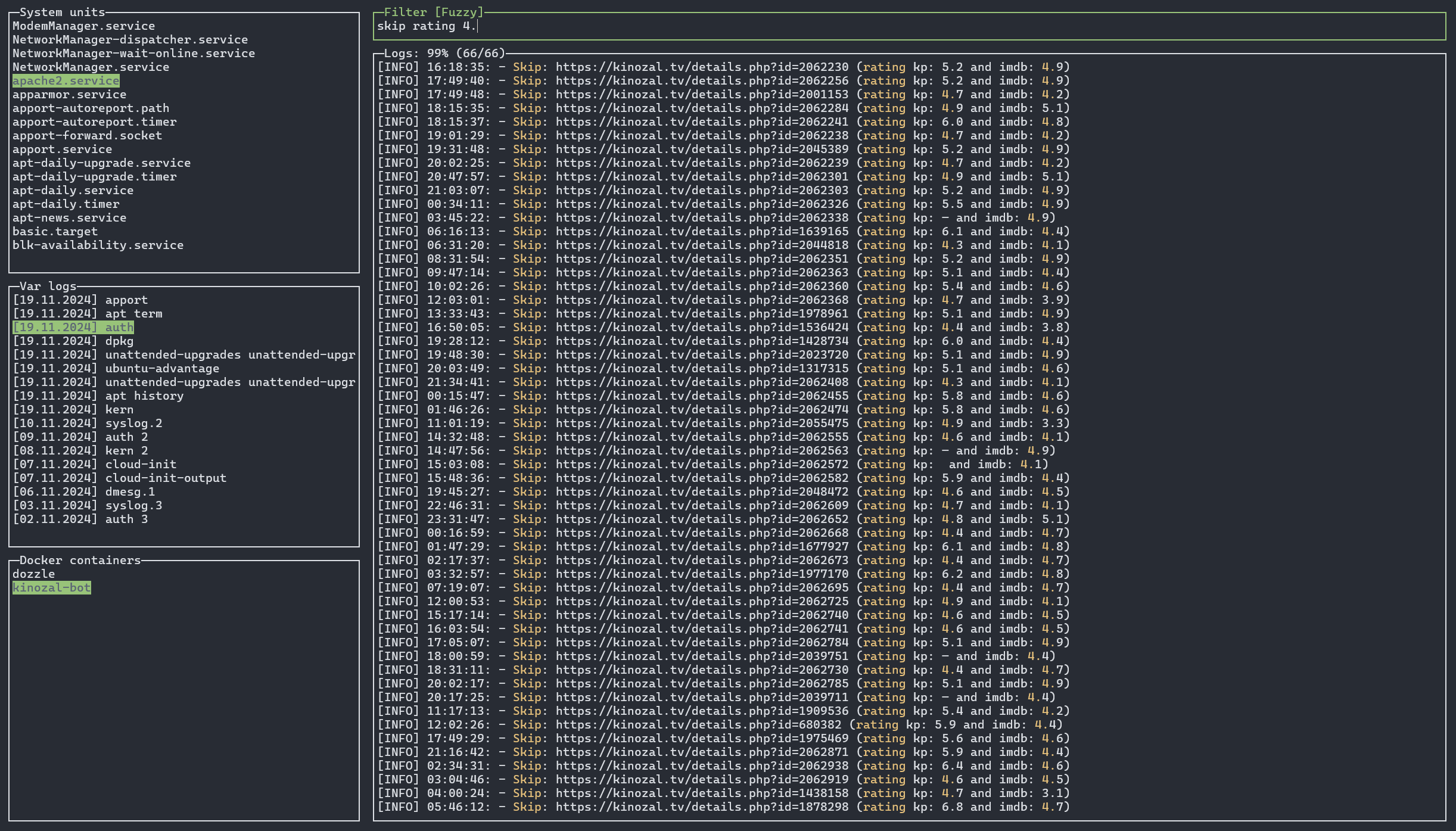This screenshot has width=1456, height=831.
Task: Select NetworkManager-dispatcher.service unit
Action: click(130, 39)
